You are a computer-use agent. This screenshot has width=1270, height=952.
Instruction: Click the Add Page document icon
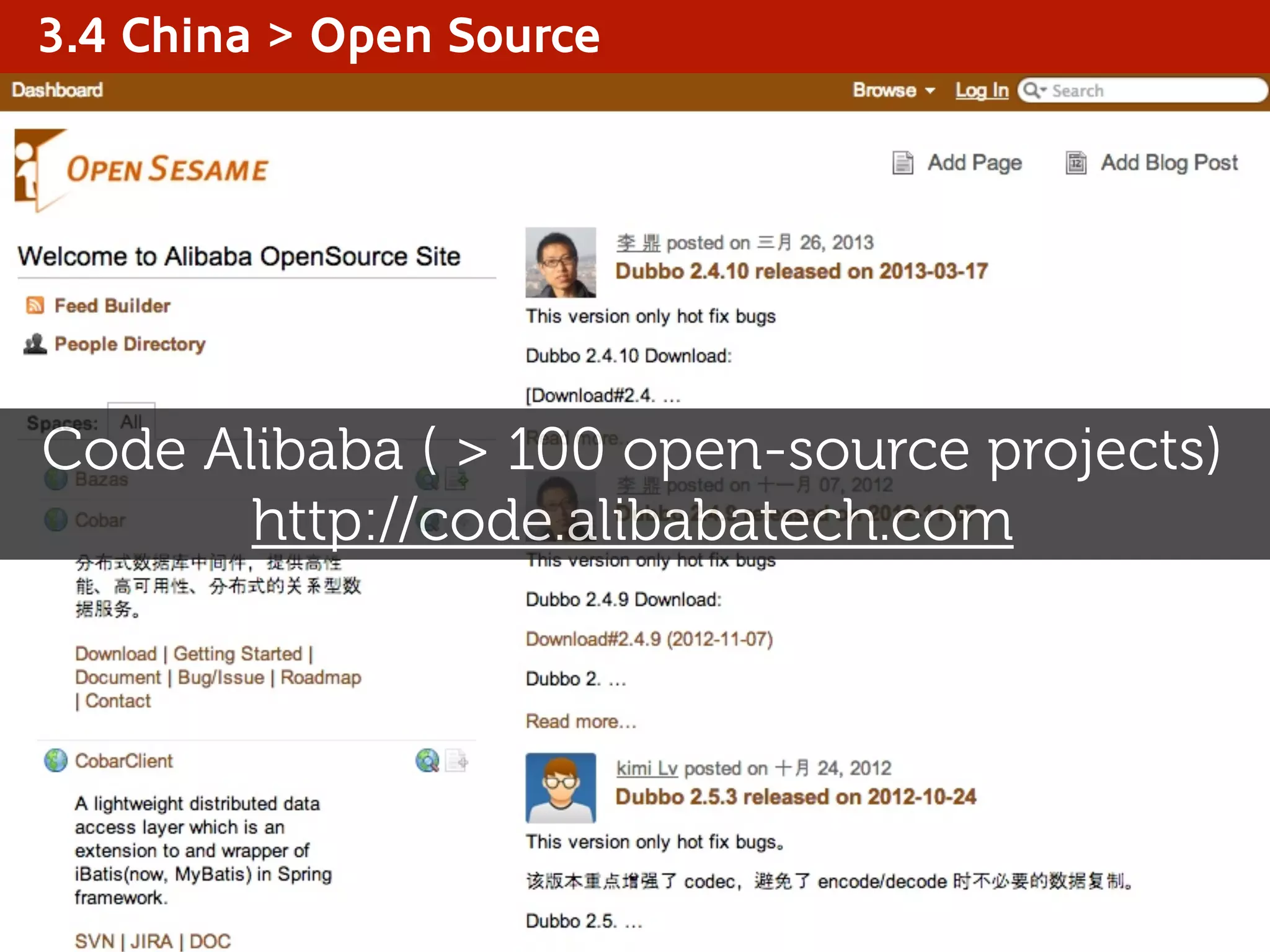(902, 163)
